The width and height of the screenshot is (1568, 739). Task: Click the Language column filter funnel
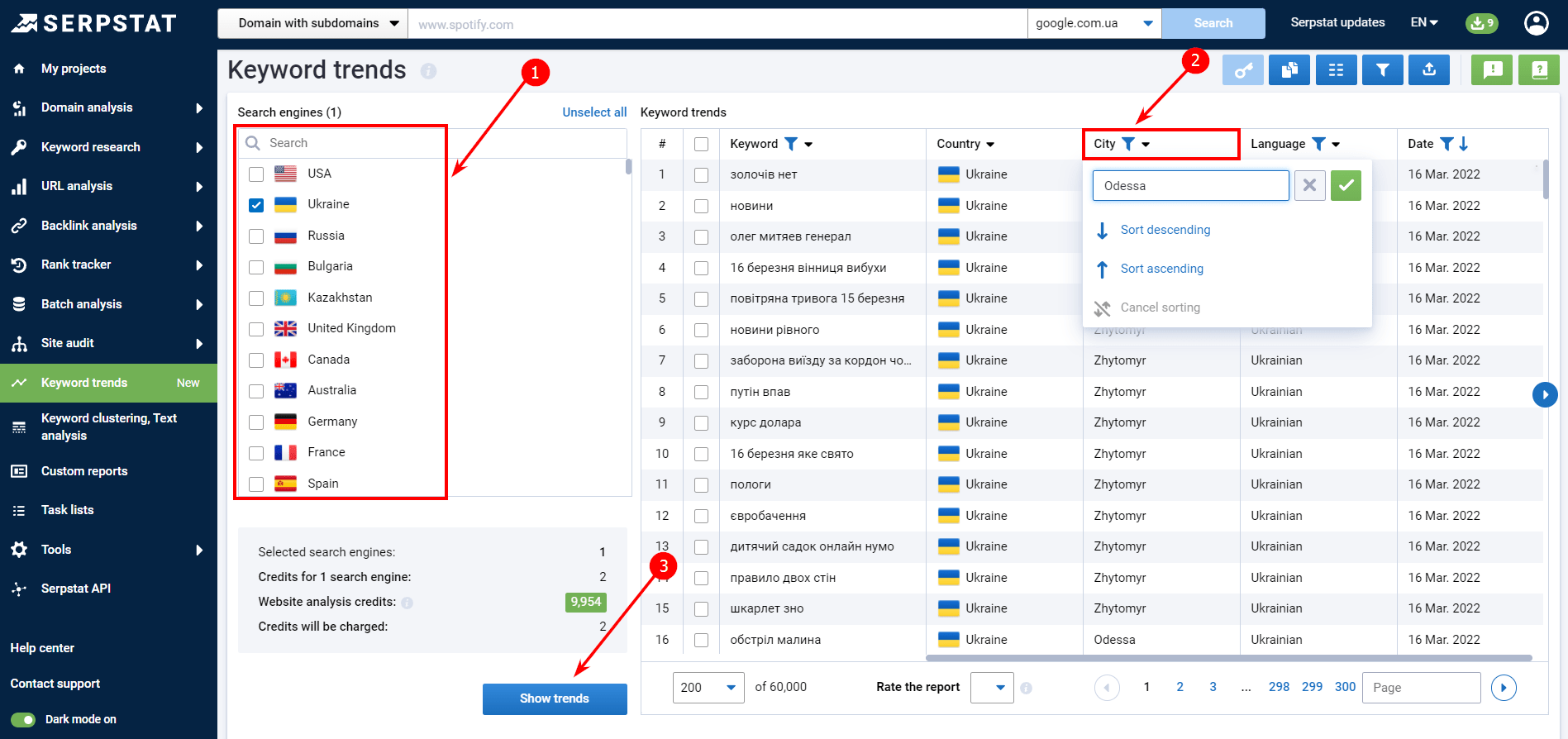pos(1319,144)
